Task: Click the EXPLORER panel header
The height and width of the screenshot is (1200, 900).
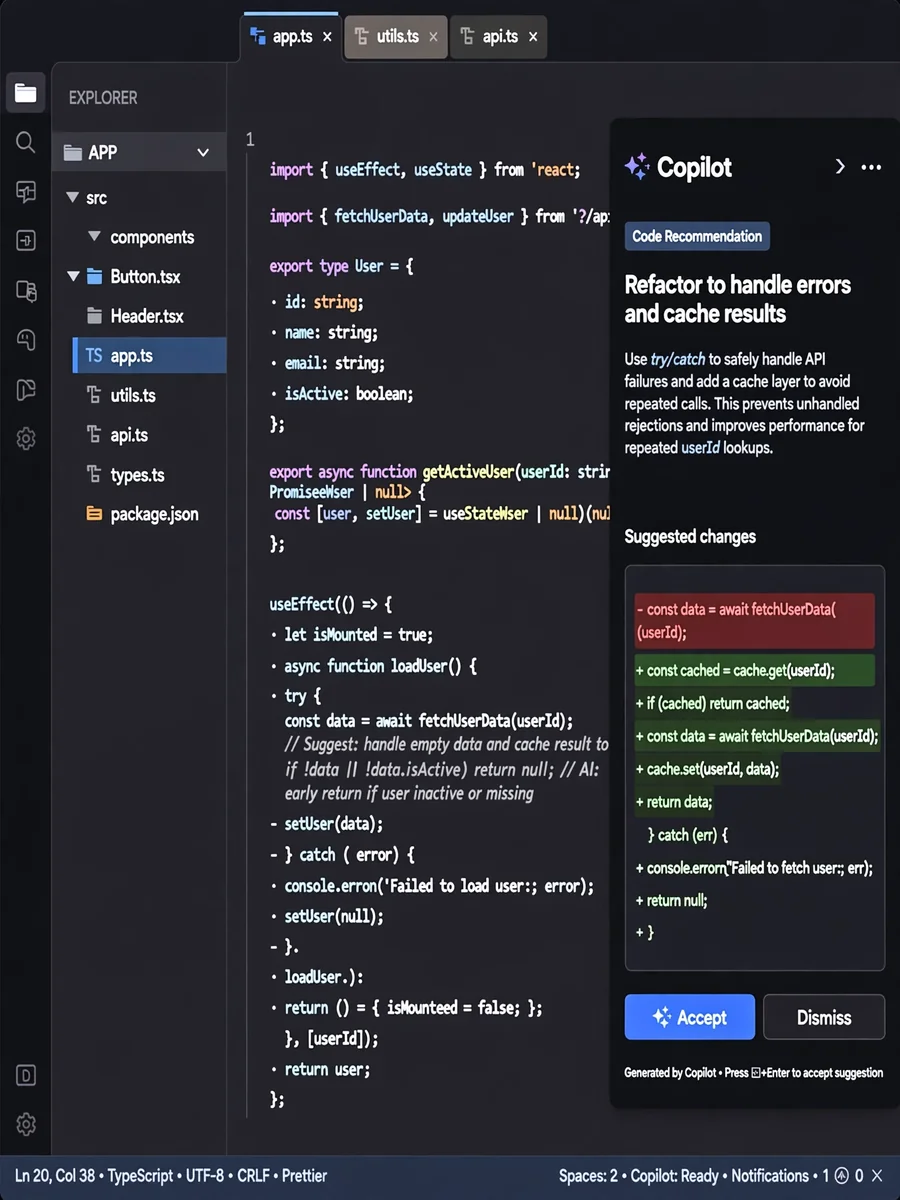Action: (x=103, y=98)
